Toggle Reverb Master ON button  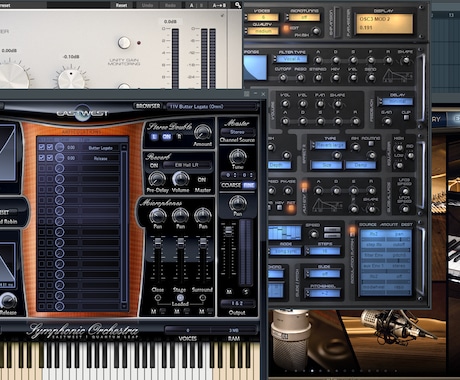coord(202,180)
